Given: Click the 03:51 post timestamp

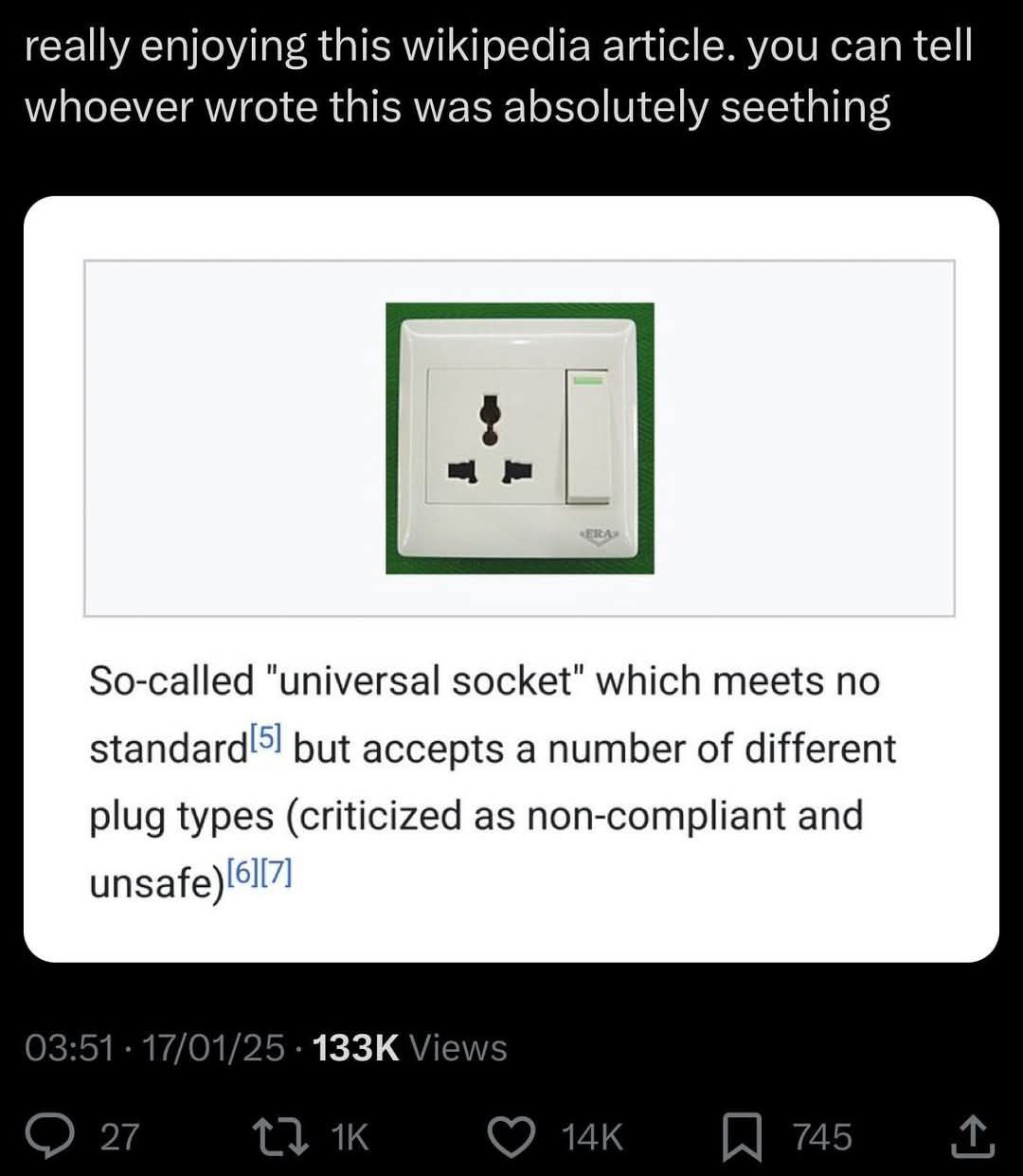Looking at the screenshot, I should pyautogui.click(x=68, y=1048).
